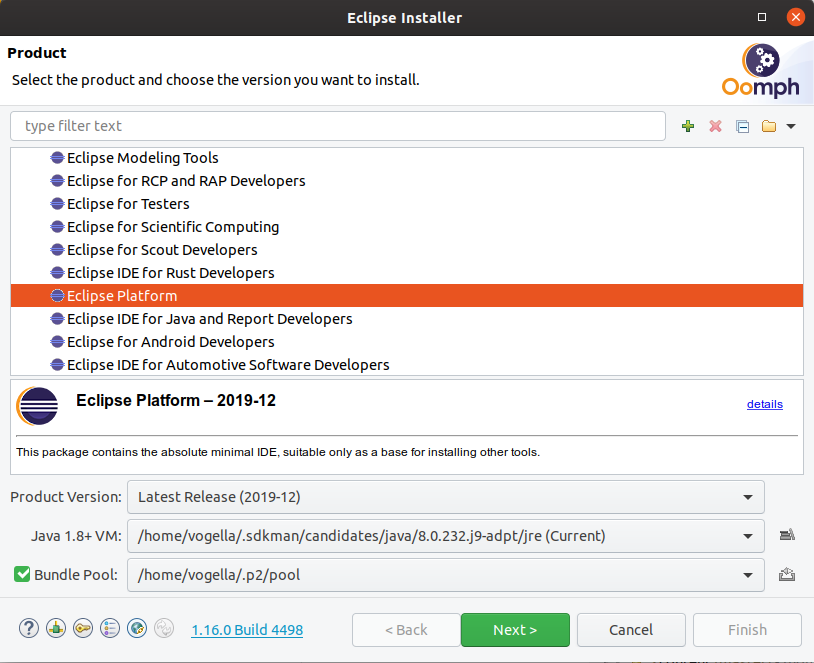The width and height of the screenshot is (814, 663).
Task: Click the icon beside Eclipse for Android Developers
Action: 57,342
